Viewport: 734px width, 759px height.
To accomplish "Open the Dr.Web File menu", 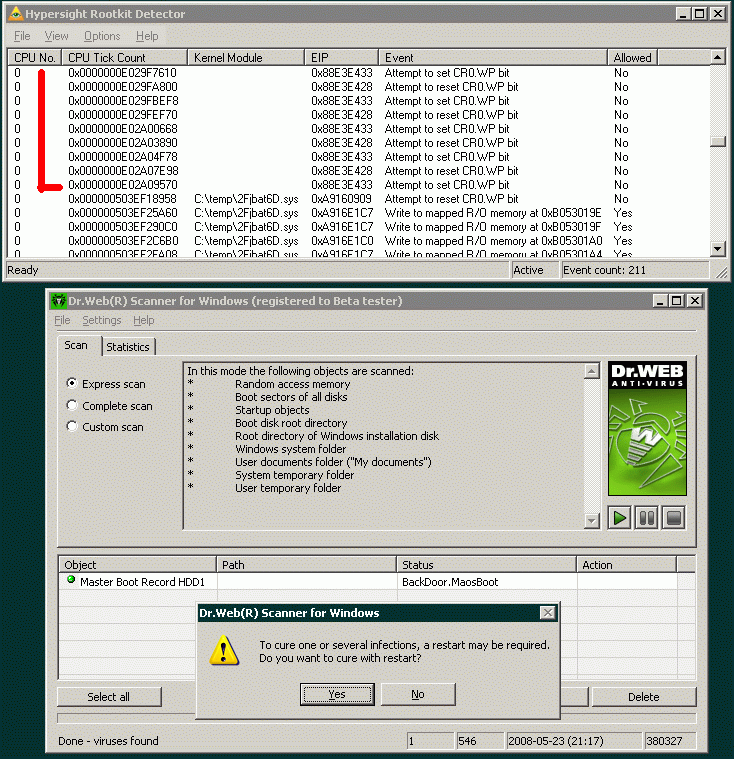I will pyautogui.click(x=62, y=320).
